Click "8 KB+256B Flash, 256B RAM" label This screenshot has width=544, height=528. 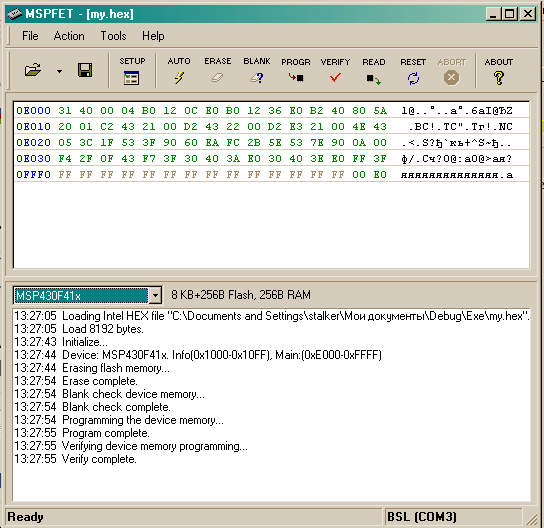[x=241, y=295]
